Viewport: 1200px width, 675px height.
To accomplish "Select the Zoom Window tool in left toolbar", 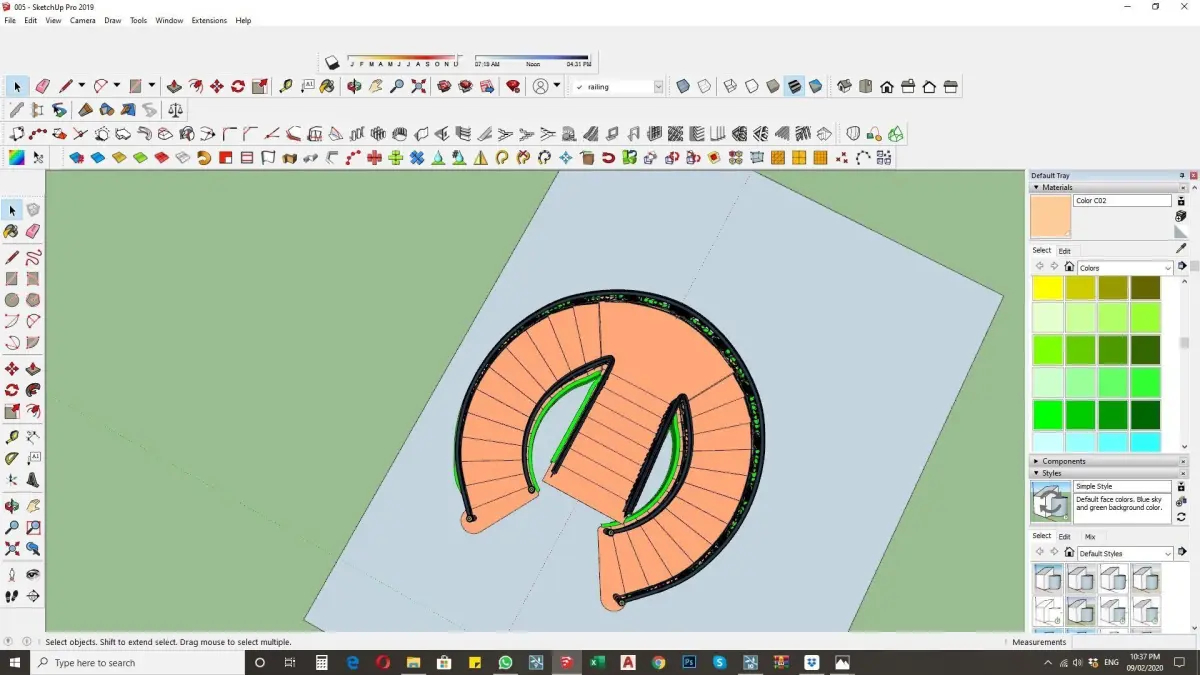I will (x=33, y=526).
